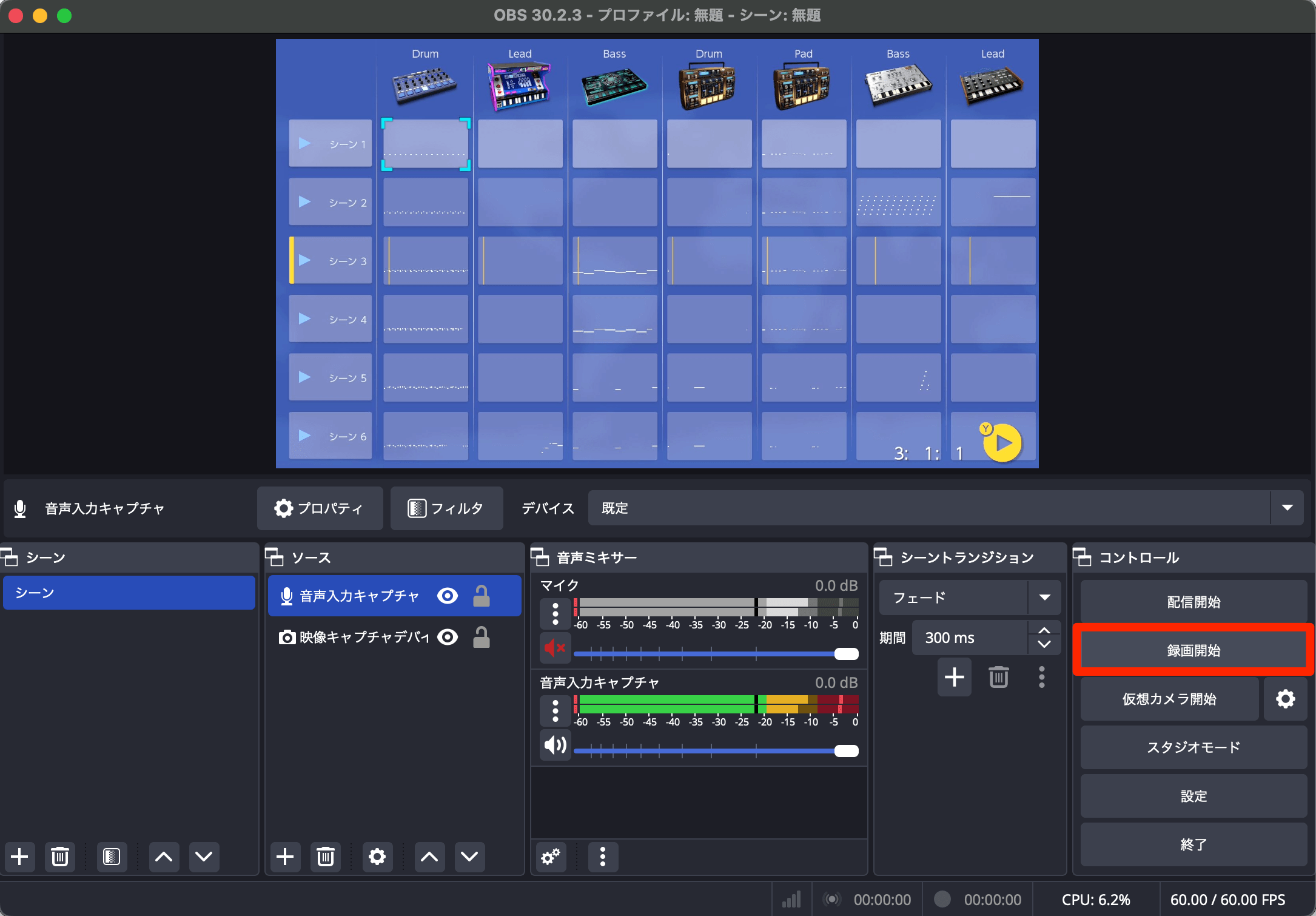This screenshot has height=916, width=1316.
Task: Open virtual camera settings gear
Action: [x=1286, y=699]
